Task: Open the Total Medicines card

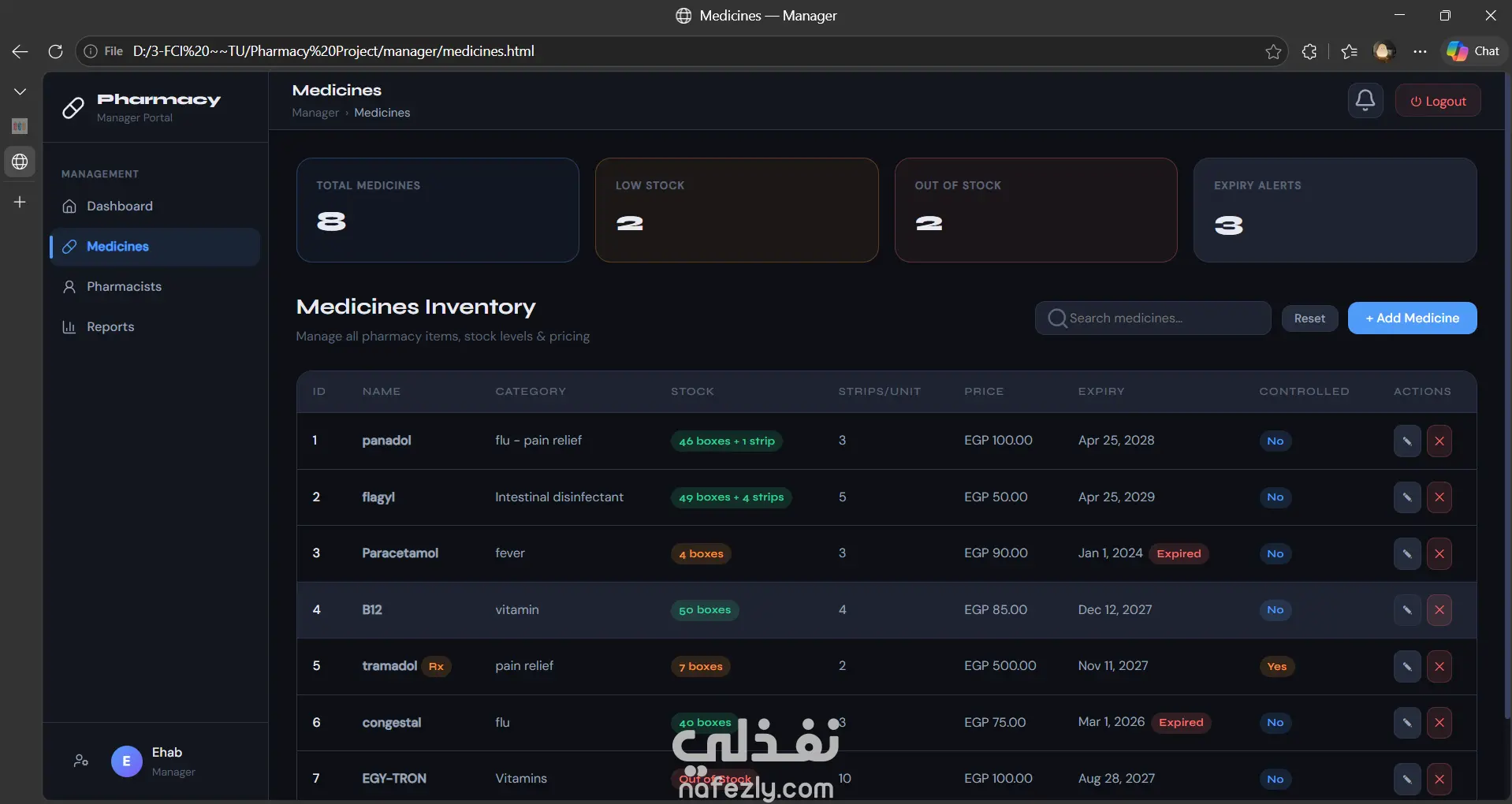Action: 438,210
